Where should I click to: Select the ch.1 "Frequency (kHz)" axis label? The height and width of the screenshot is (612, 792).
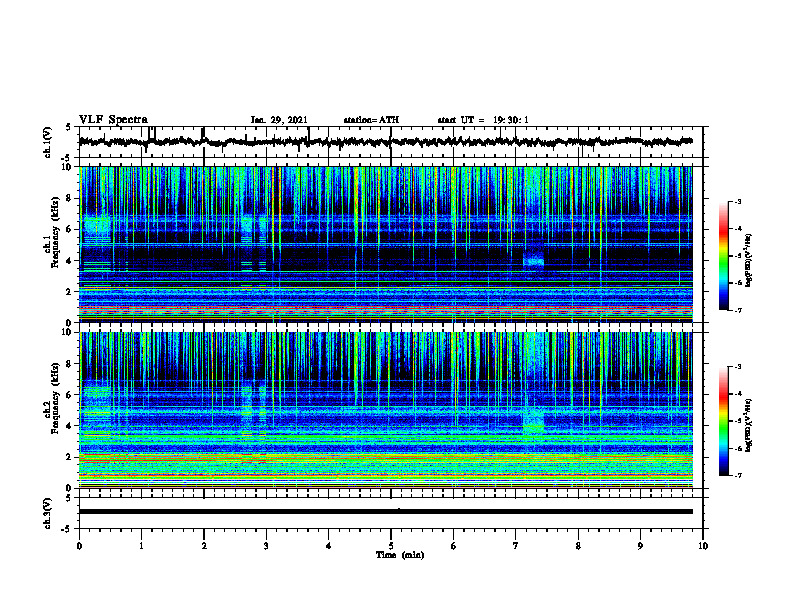(55, 233)
